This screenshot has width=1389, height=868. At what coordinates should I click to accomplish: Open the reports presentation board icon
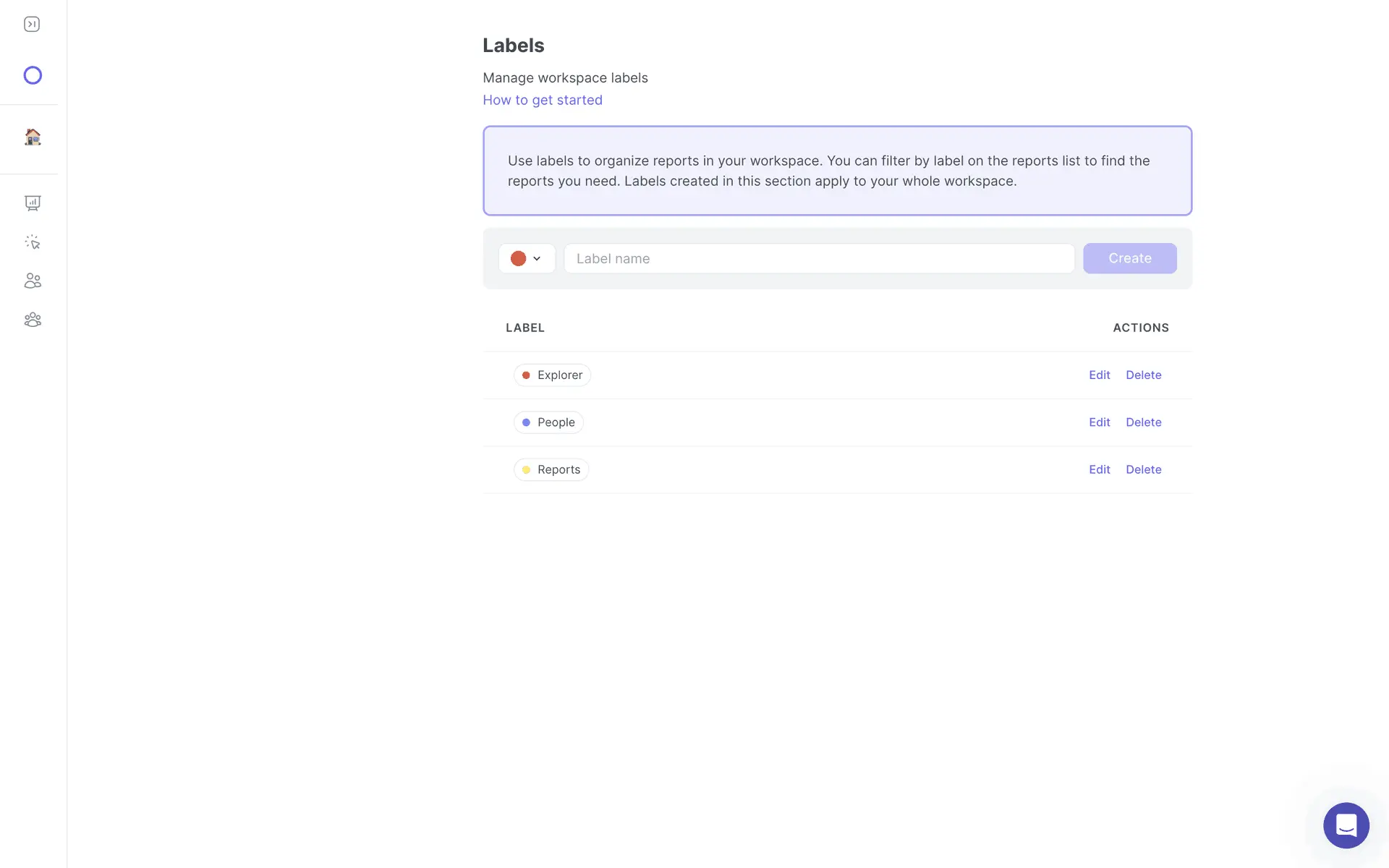pyautogui.click(x=33, y=203)
